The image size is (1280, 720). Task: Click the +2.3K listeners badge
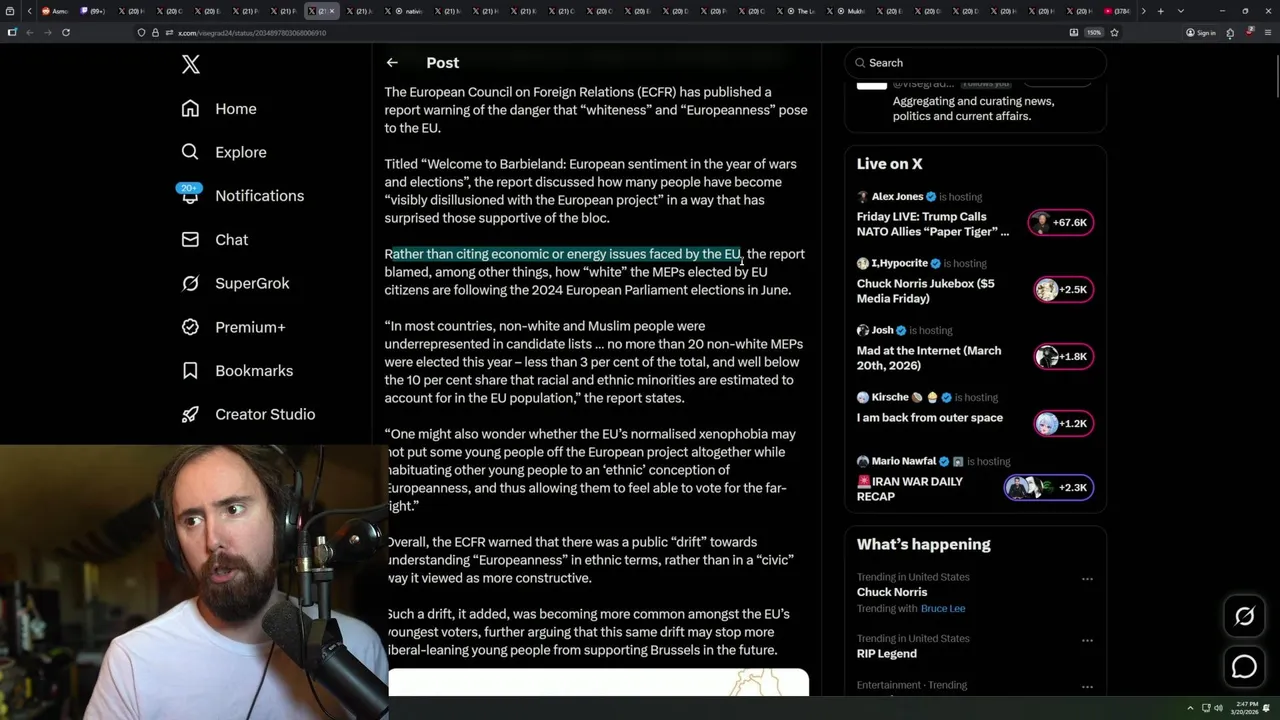[1049, 488]
